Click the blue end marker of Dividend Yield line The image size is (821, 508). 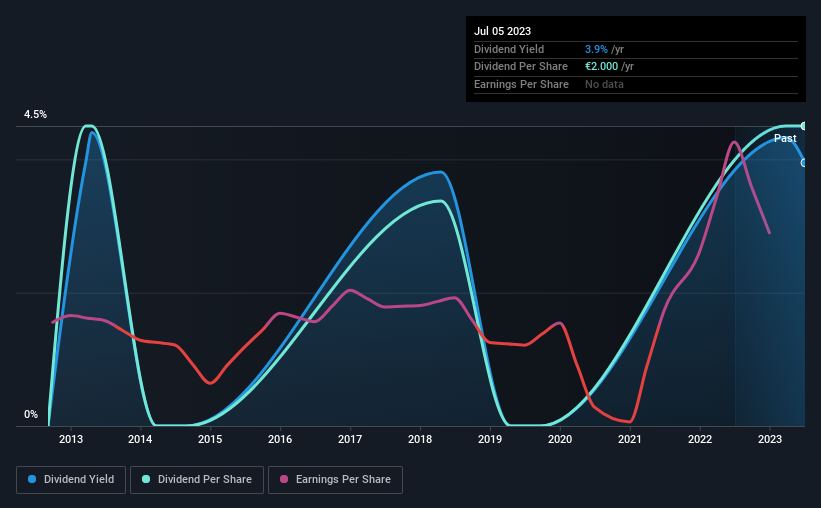point(804,163)
